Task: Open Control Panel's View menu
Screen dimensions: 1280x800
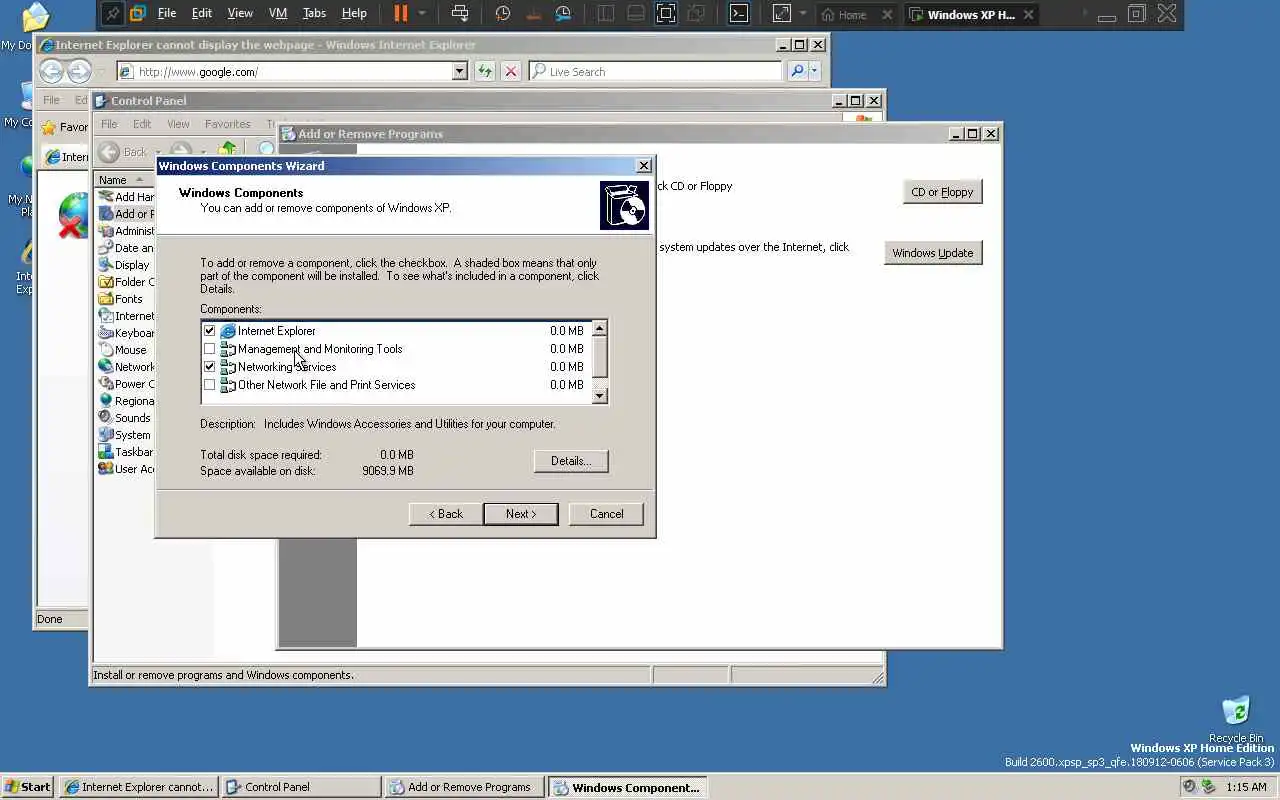Action: (x=178, y=124)
